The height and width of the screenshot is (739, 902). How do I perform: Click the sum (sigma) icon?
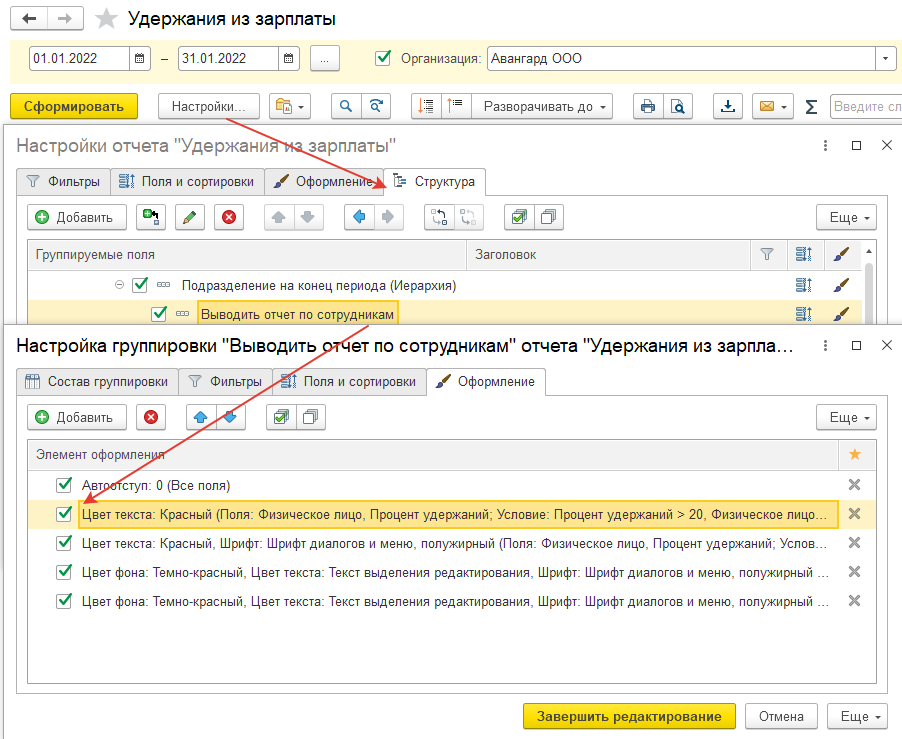pyautogui.click(x=811, y=107)
